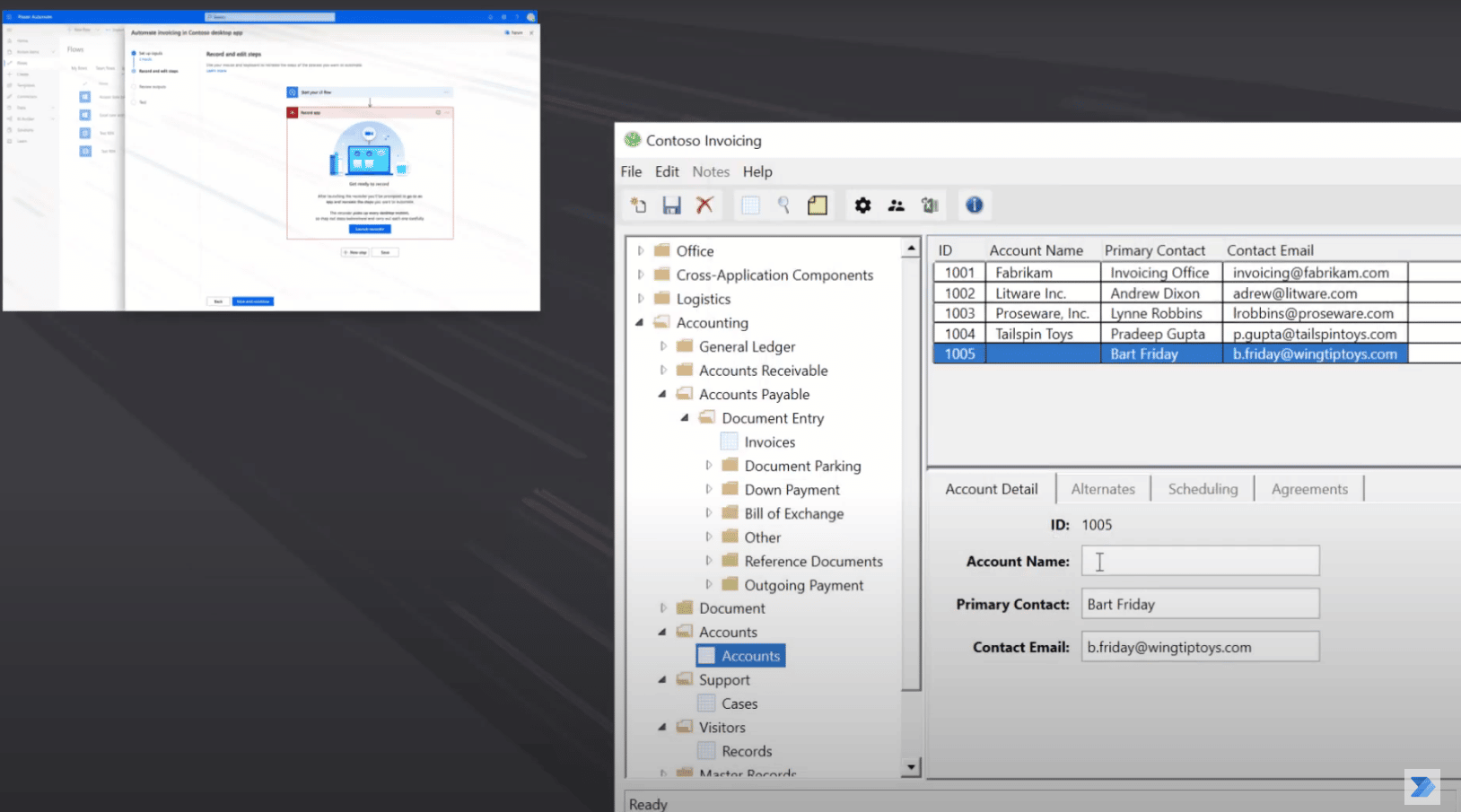This screenshot has height=812, width=1461.
Task: Expand the Cross-Application Components node
Action: (x=641, y=275)
